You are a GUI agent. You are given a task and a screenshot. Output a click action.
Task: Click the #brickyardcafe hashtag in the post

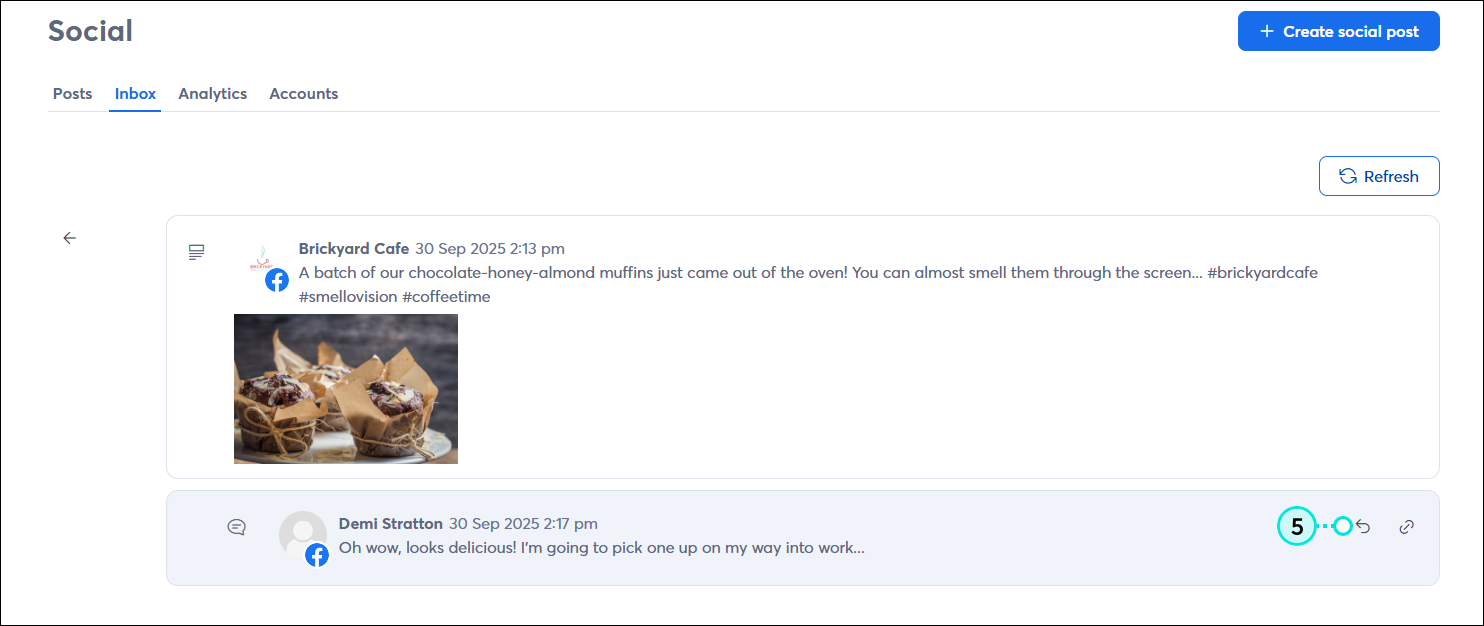pos(1263,273)
